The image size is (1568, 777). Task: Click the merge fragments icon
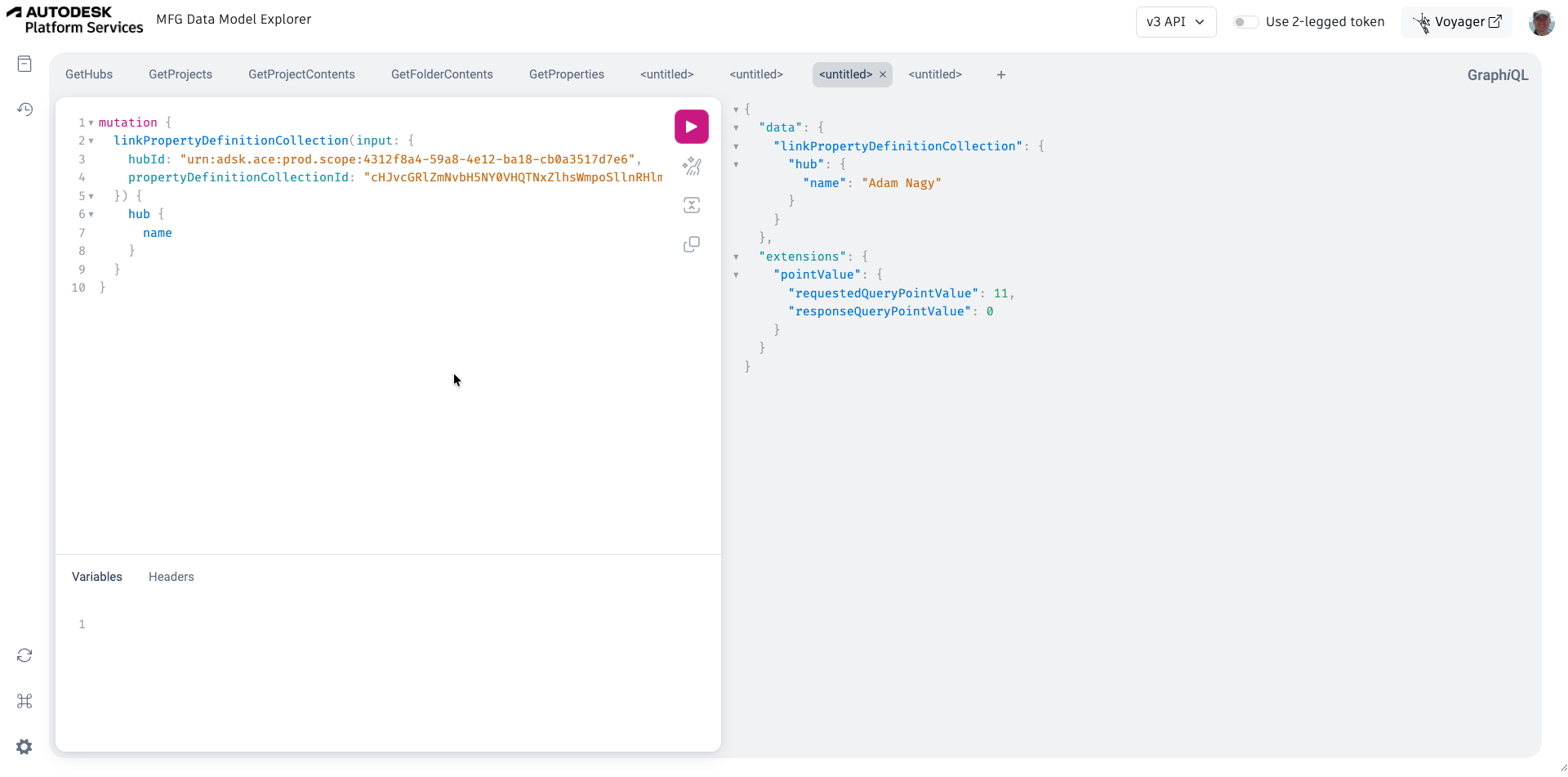click(691, 205)
